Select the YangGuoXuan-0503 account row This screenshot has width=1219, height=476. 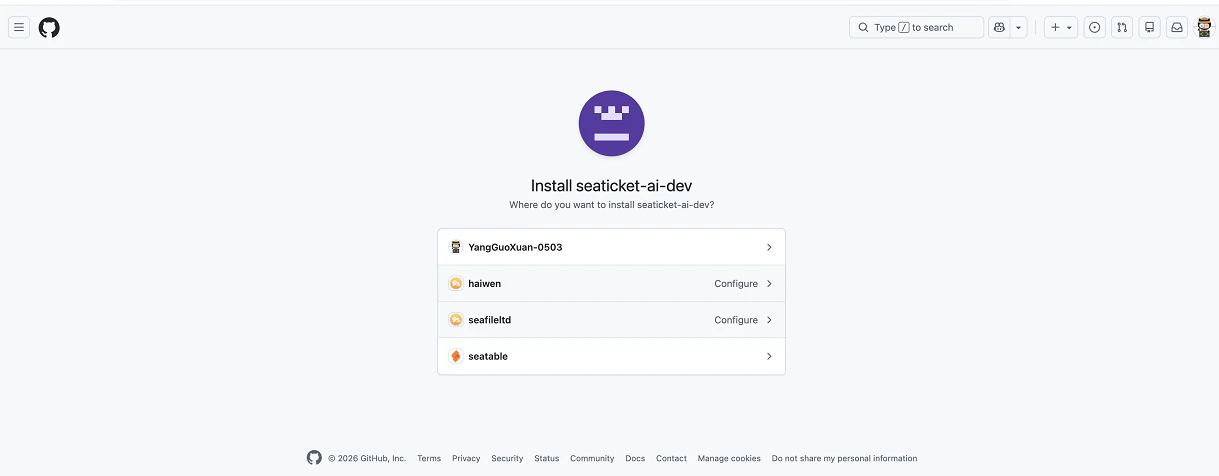[x=611, y=247]
